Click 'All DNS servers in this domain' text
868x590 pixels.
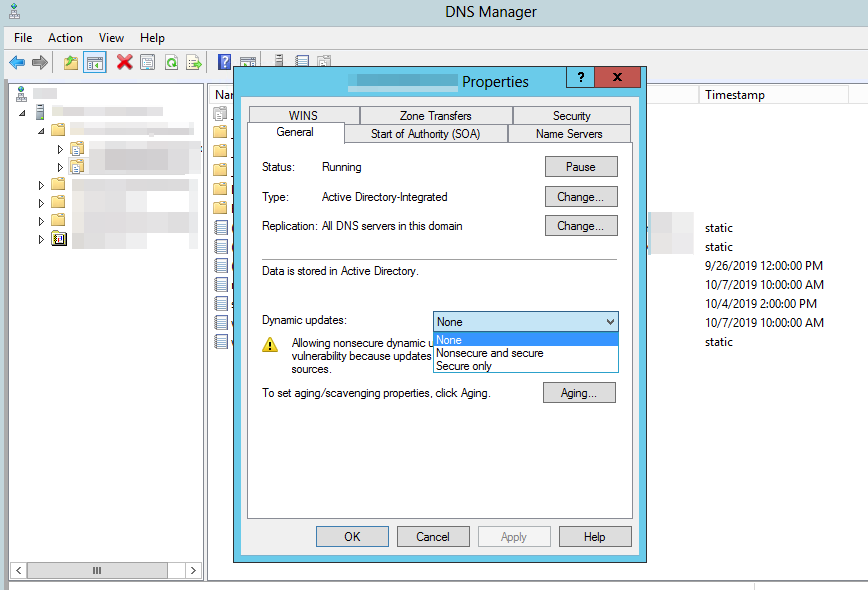click(x=392, y=226)
